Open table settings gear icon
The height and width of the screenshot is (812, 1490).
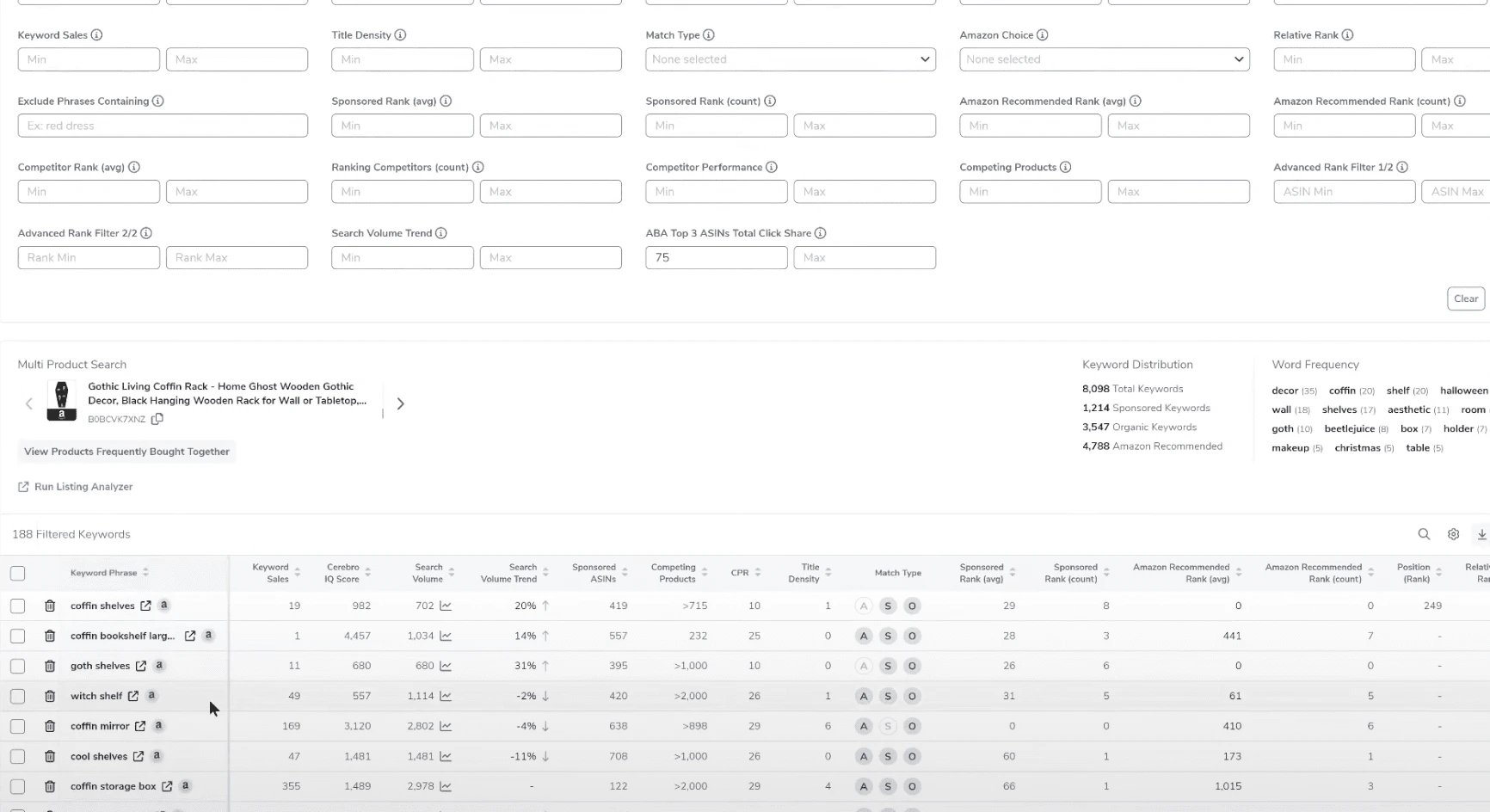pyautogui.click(x=1453, y=534)
